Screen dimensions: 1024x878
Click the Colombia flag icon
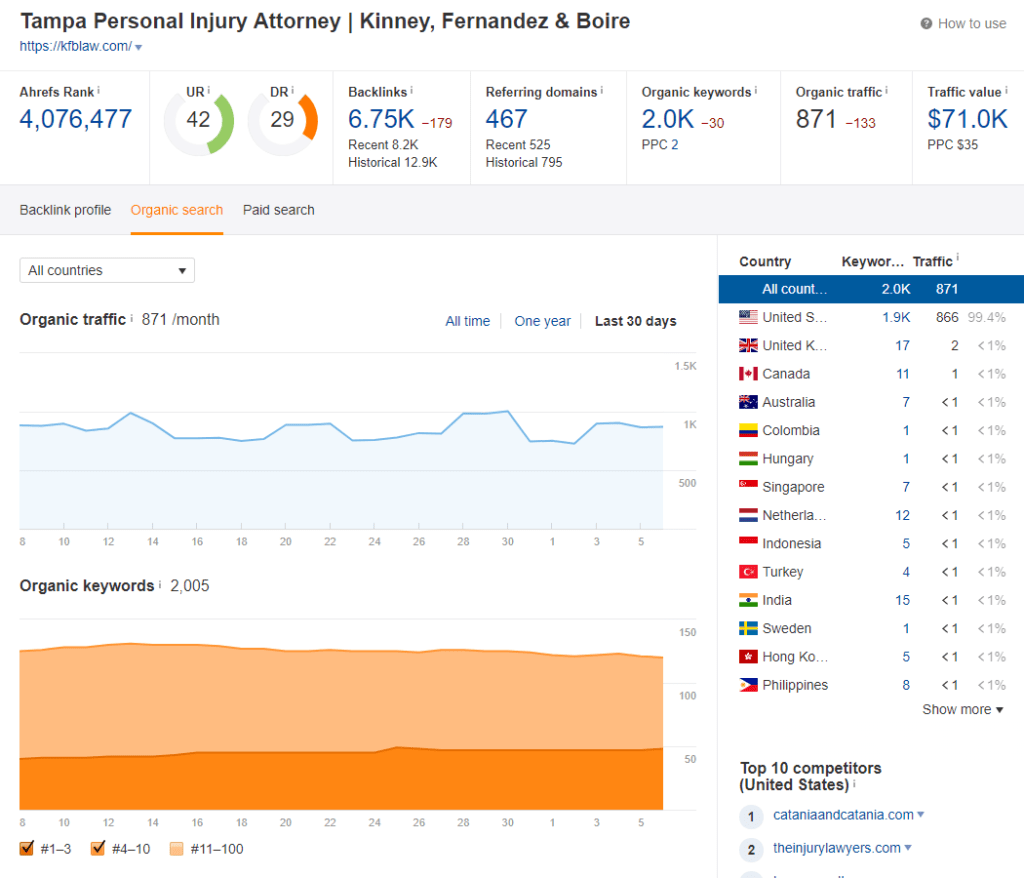(748, 430)
